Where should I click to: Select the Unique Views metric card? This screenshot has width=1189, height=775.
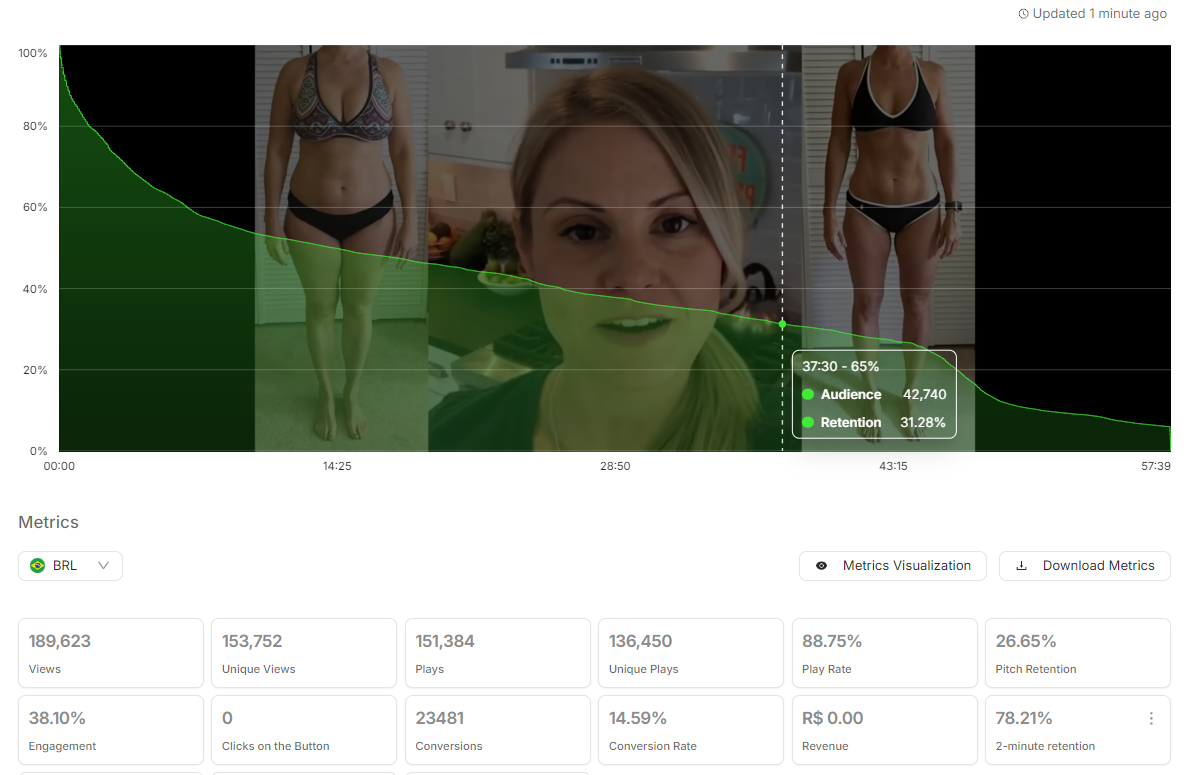coord(303,653)
